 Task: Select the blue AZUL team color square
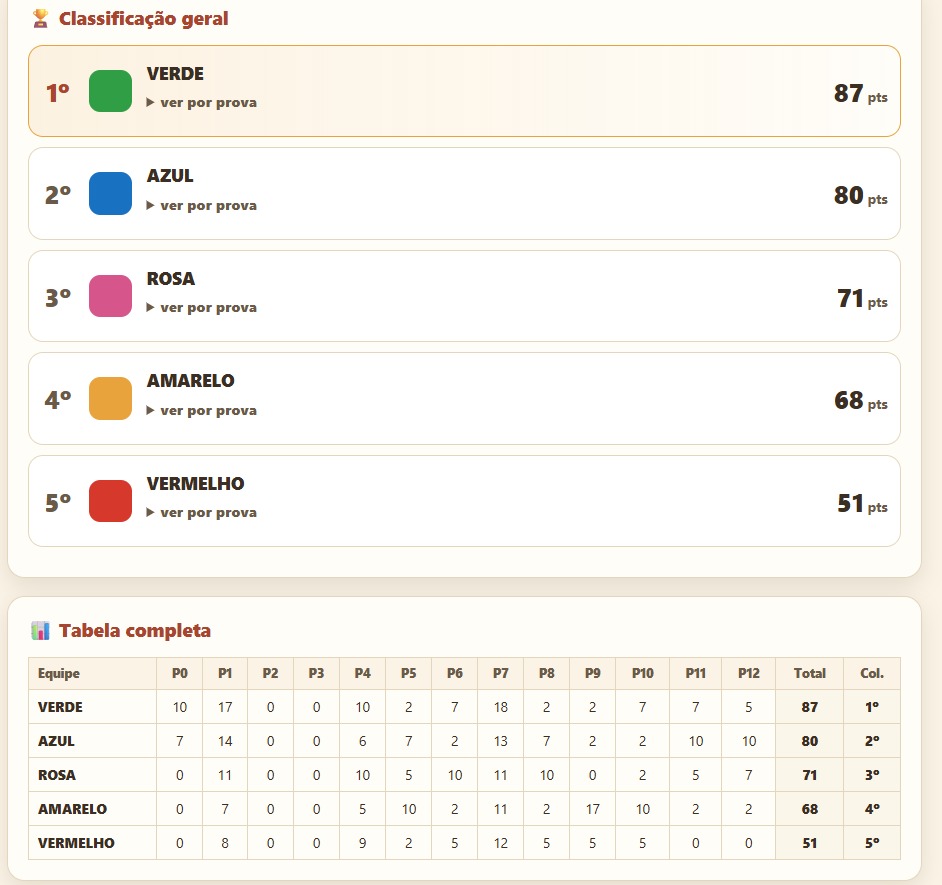point(111,193)
